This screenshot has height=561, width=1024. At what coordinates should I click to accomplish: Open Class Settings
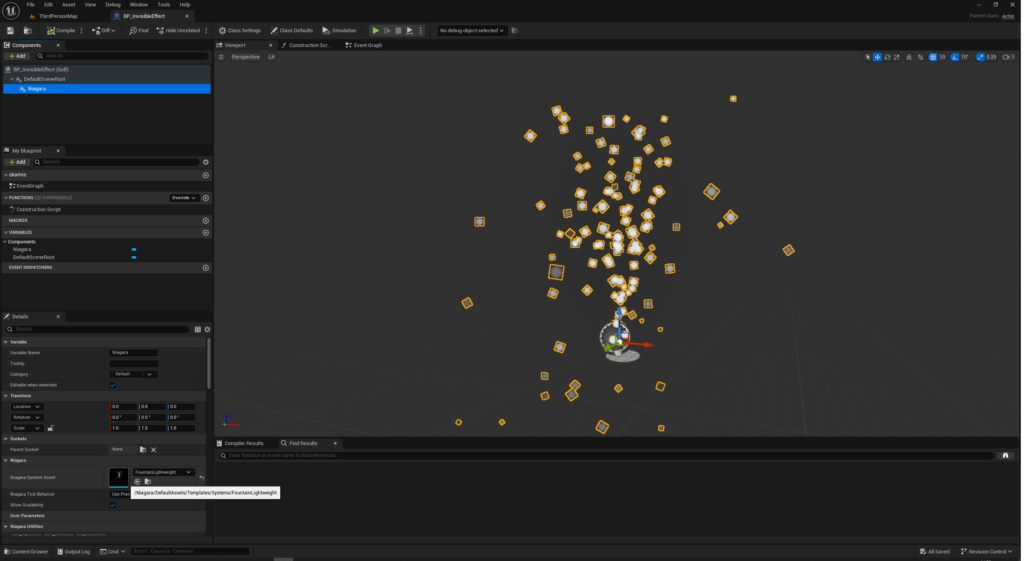tap(240, 31)
